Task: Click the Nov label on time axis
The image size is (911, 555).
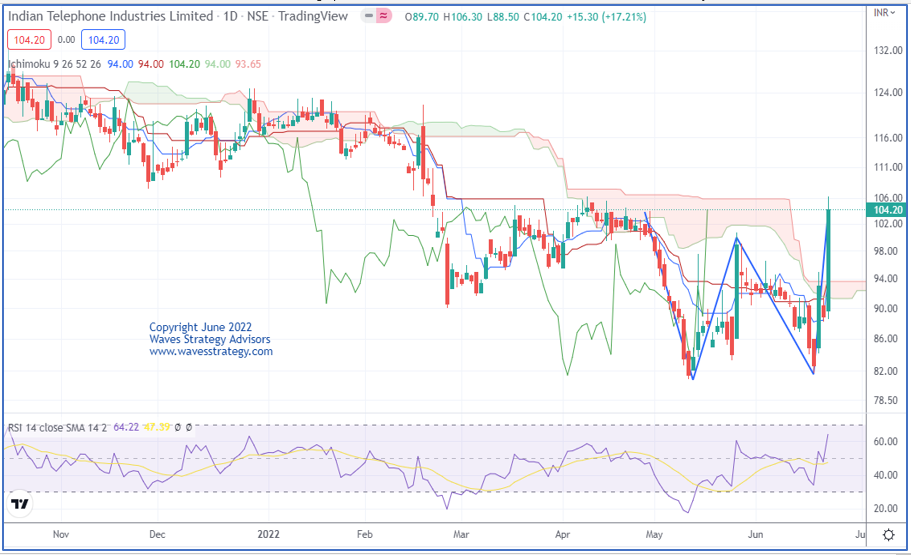Action: tap(61, 534)
